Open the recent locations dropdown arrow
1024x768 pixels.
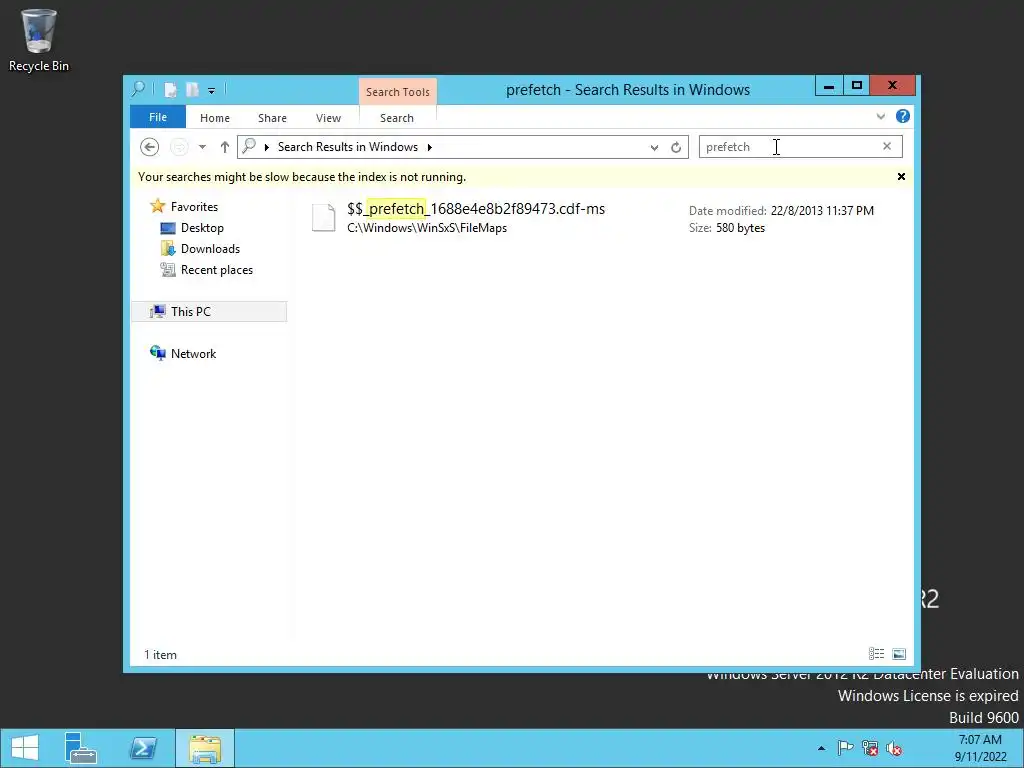[202, 147]
